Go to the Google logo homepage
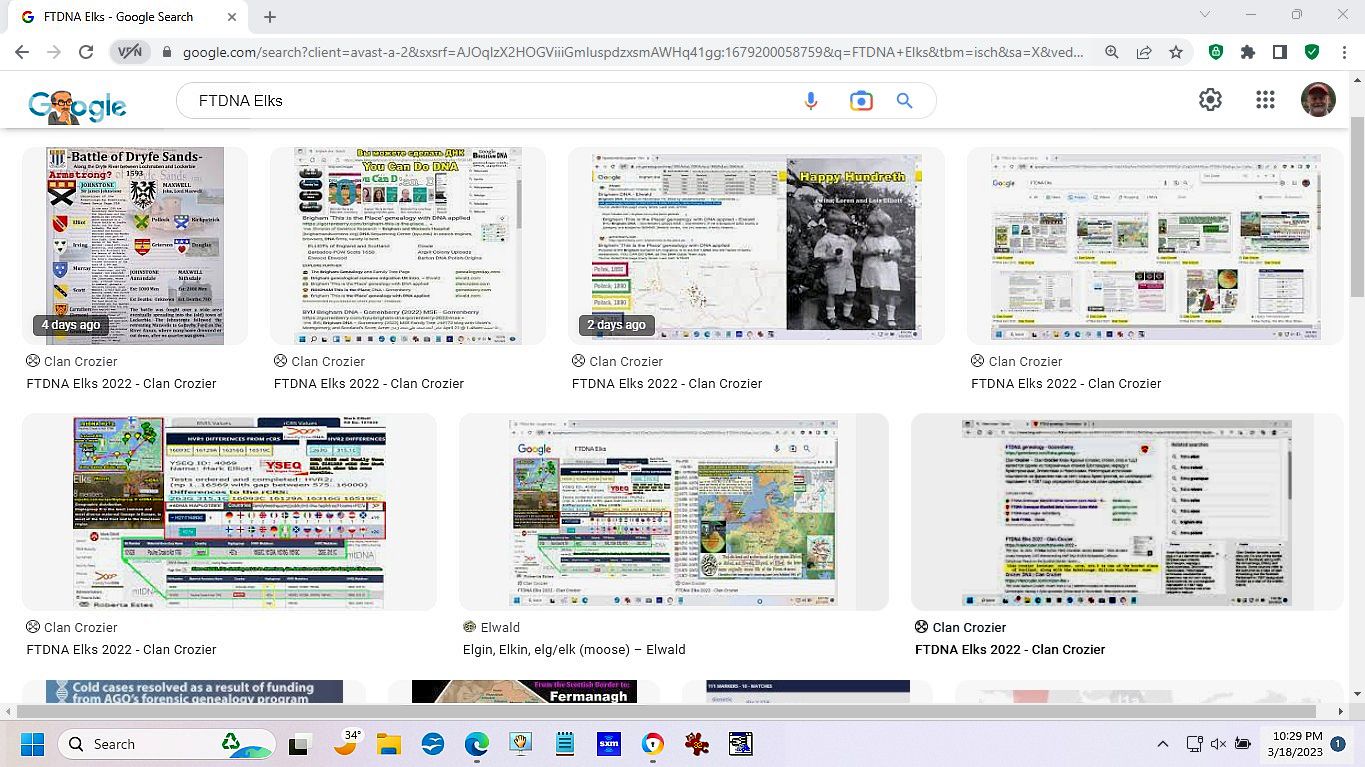The height and width of the screenshot is (767, 1365). point(77,104)
